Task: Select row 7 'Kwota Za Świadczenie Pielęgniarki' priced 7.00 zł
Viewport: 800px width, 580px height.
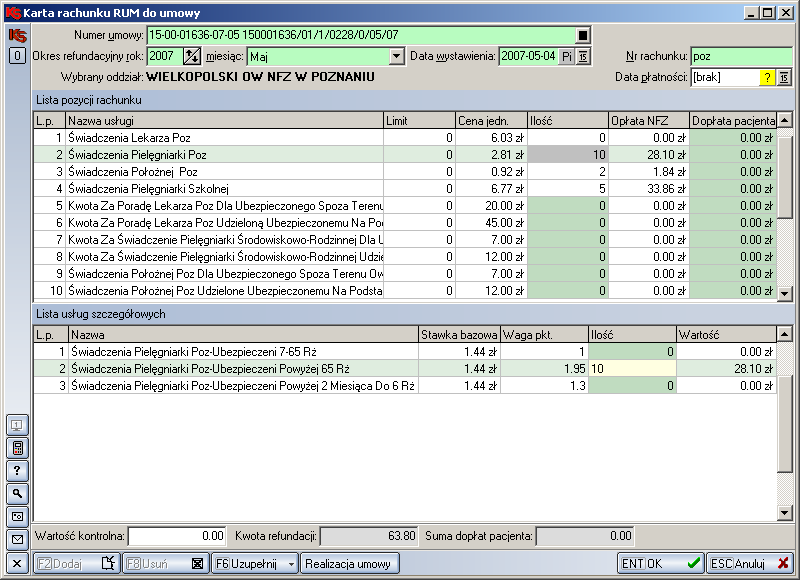Action: coord(405,240)
